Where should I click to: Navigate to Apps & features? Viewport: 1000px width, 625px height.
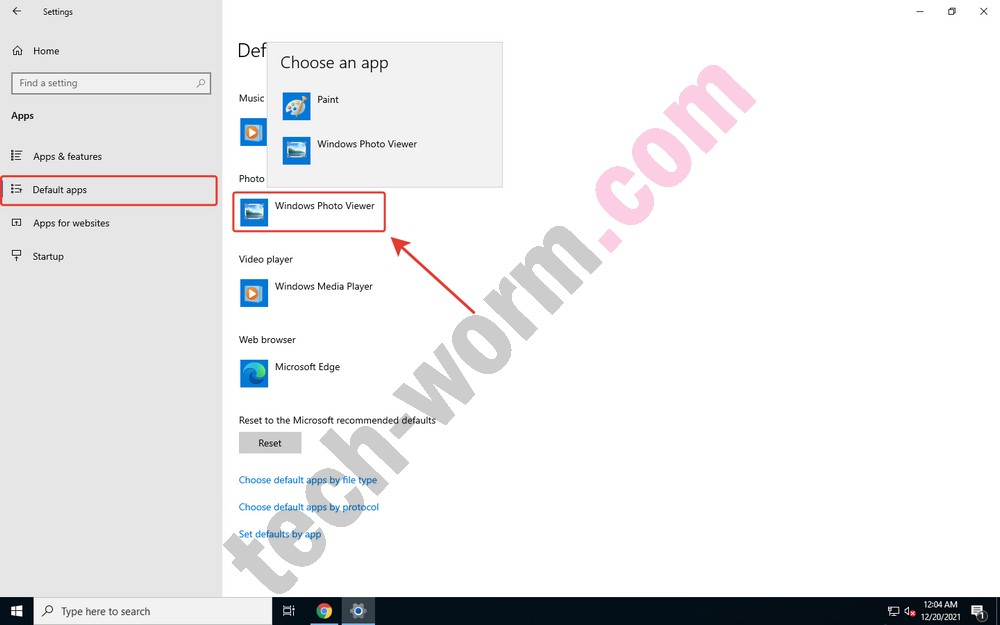click(67, 156)
